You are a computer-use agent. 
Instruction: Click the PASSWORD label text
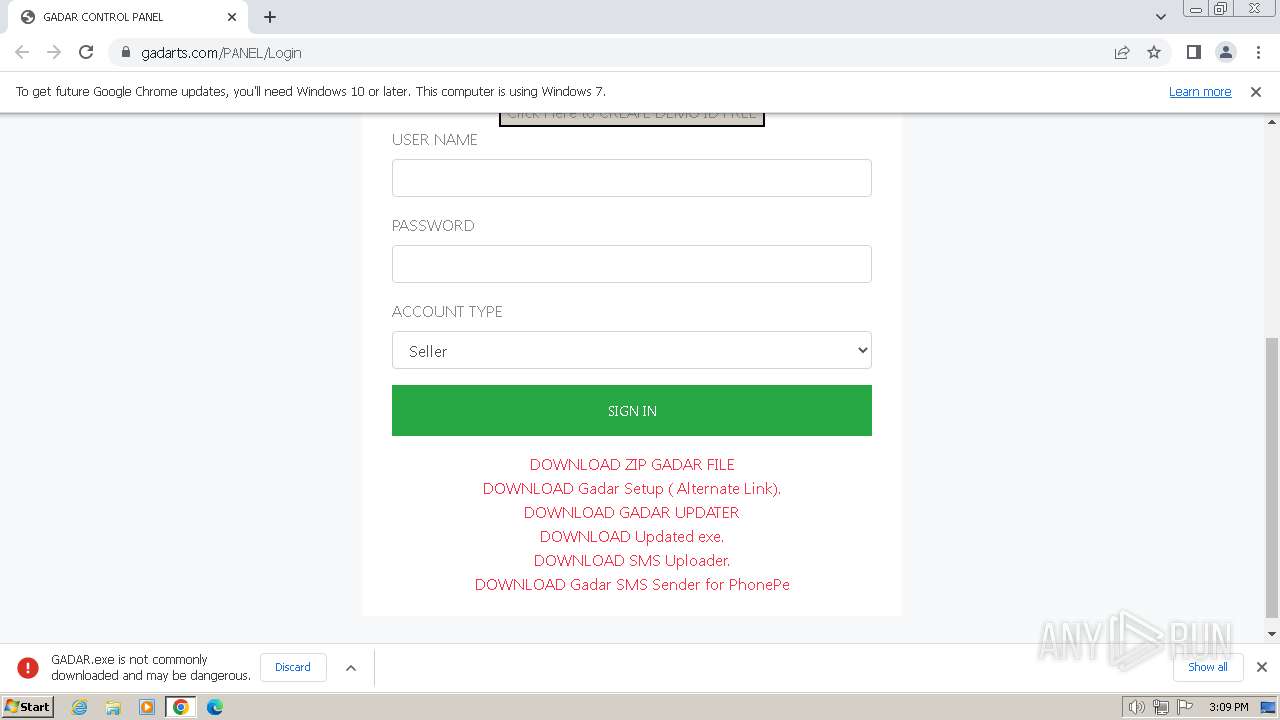tap(433, 226)
